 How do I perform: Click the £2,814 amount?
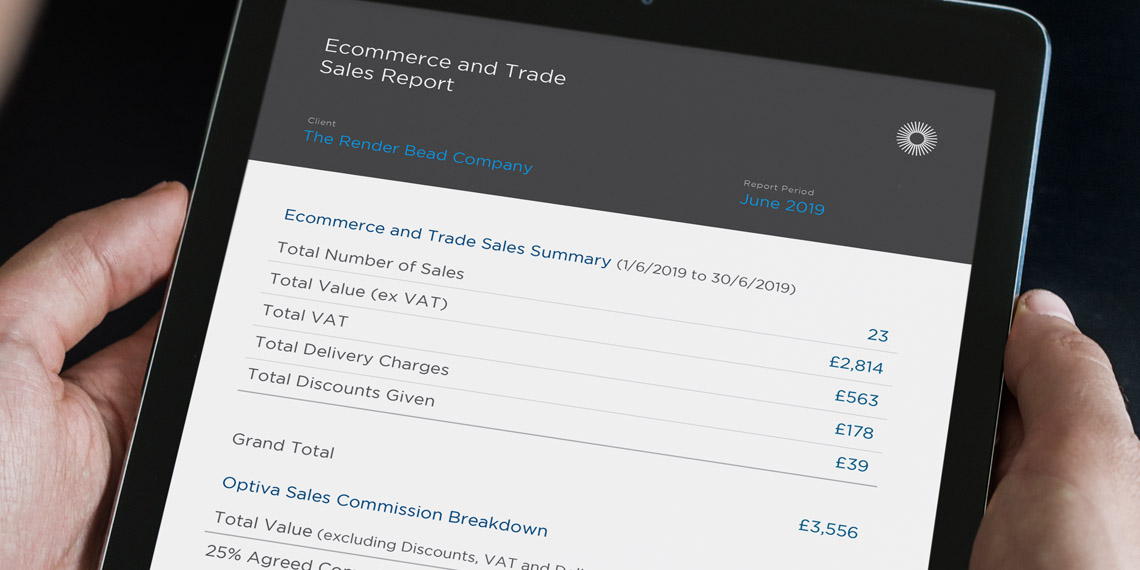pyautogui.click(x=856, y=365)
